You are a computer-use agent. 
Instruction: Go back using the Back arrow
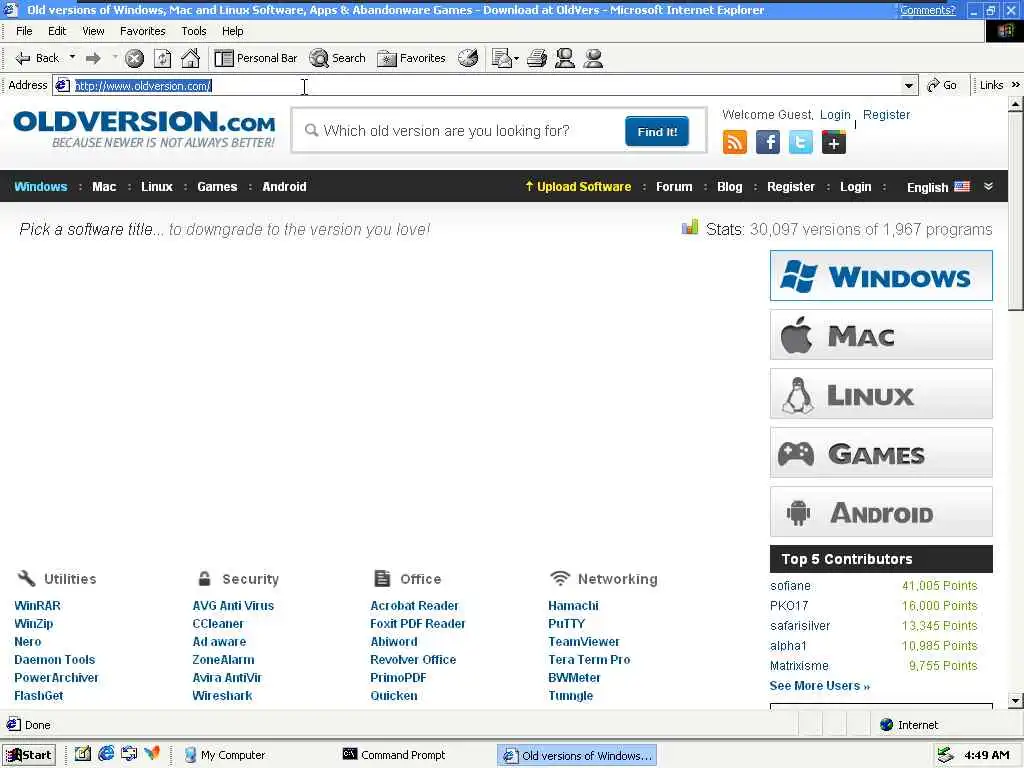tap(37, 58)
